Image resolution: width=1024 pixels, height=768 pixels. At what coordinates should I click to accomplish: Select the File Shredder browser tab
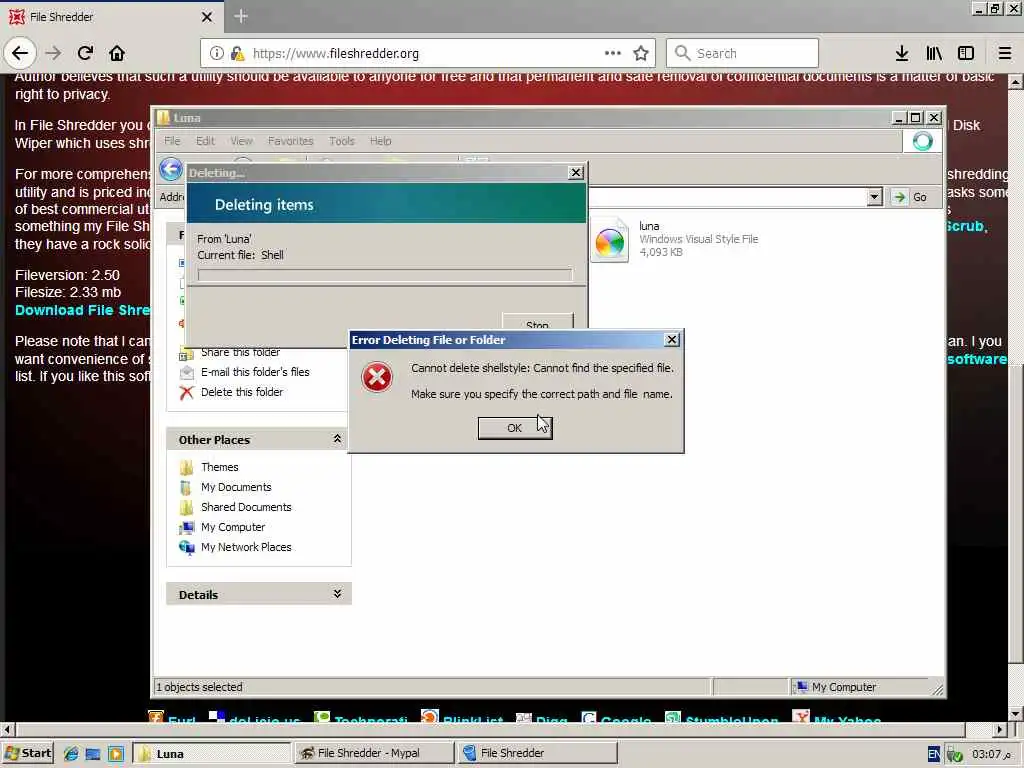click(111, 16)
